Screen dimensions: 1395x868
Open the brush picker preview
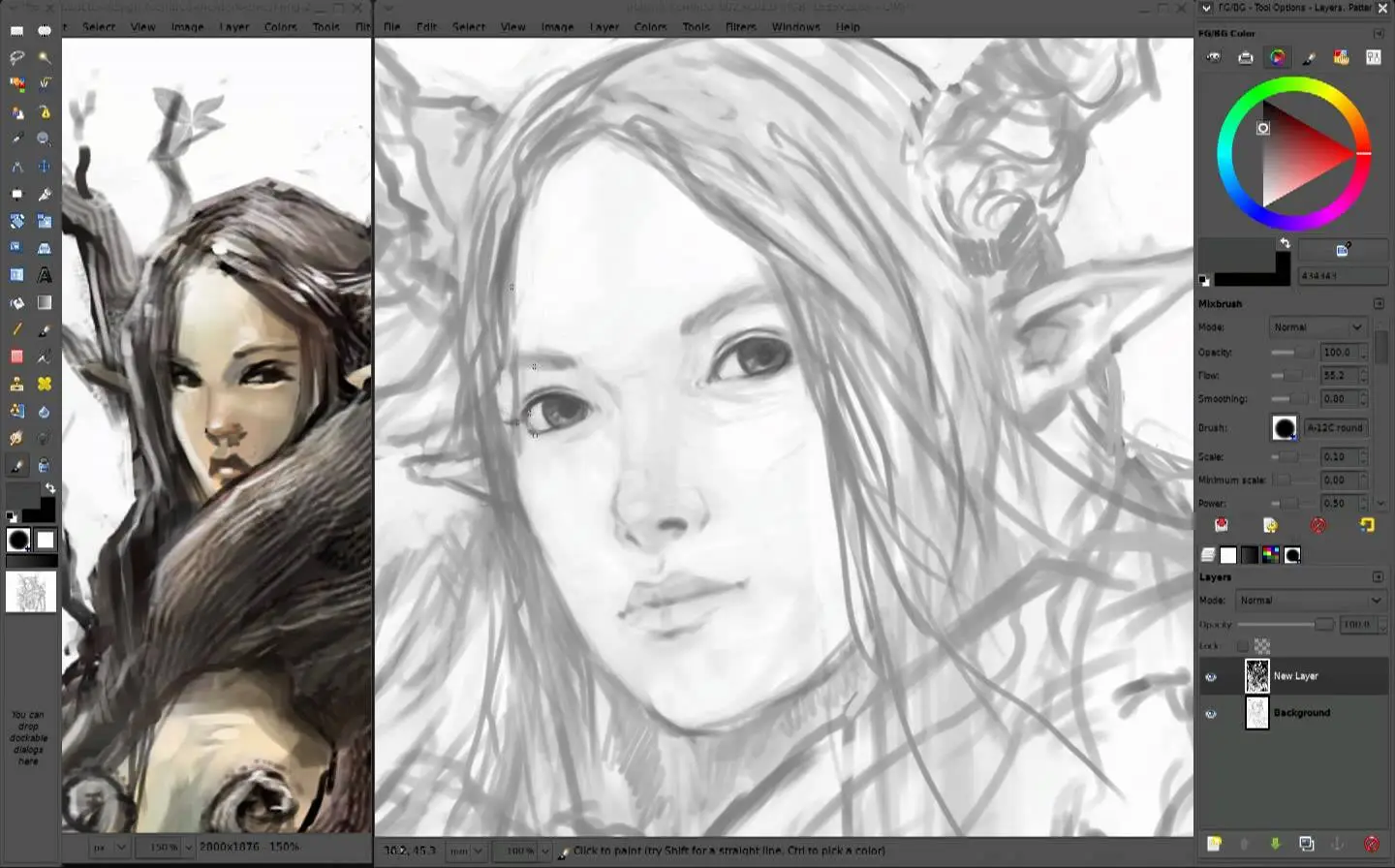(x=1285, y=427)
